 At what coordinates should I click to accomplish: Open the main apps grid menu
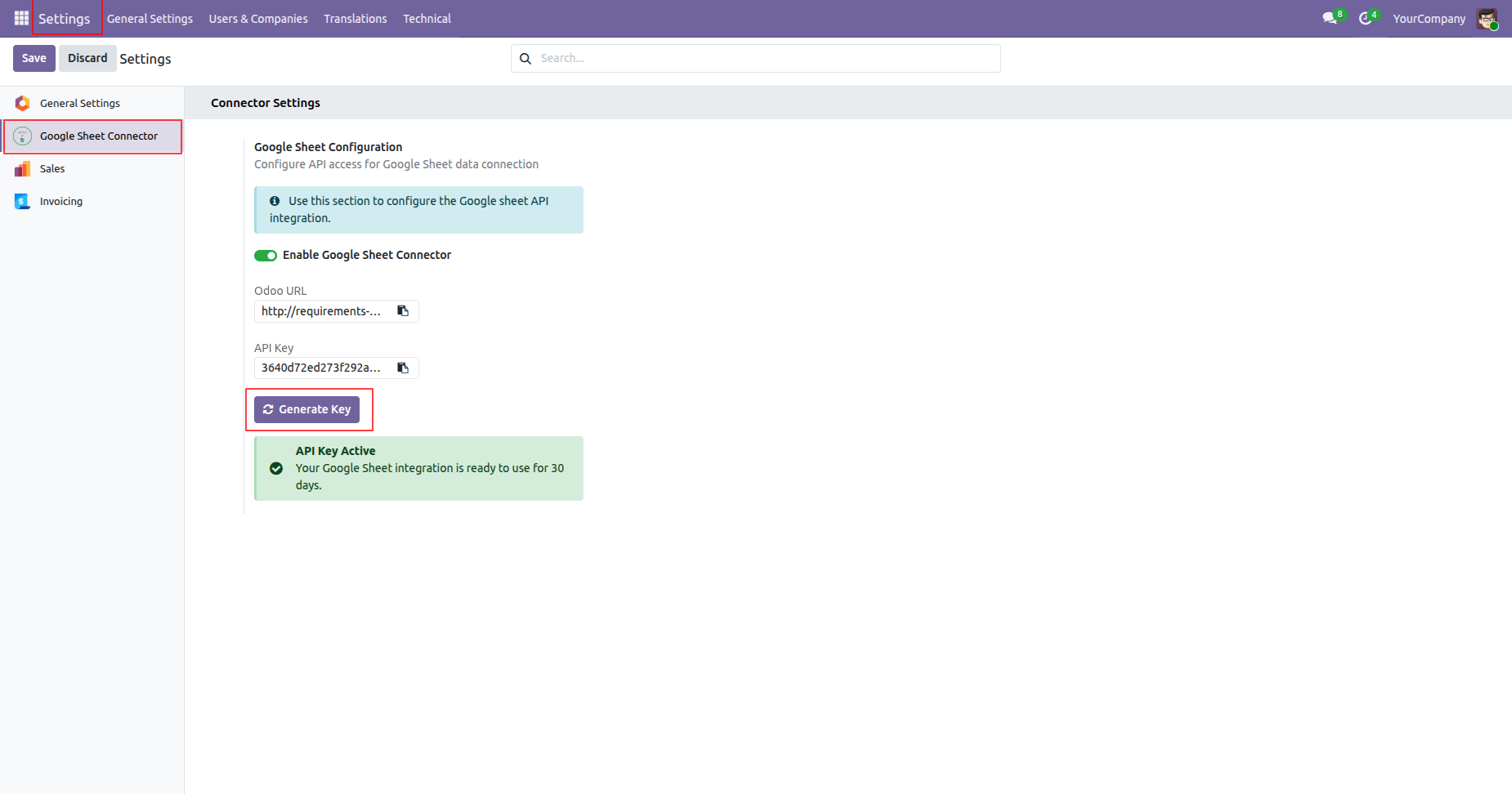click(21, 18)
